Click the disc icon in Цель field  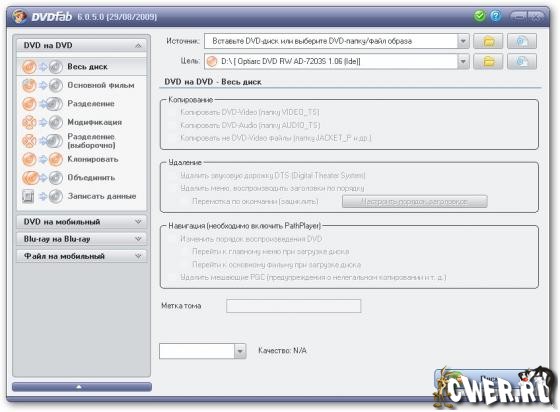click(212, 61)
